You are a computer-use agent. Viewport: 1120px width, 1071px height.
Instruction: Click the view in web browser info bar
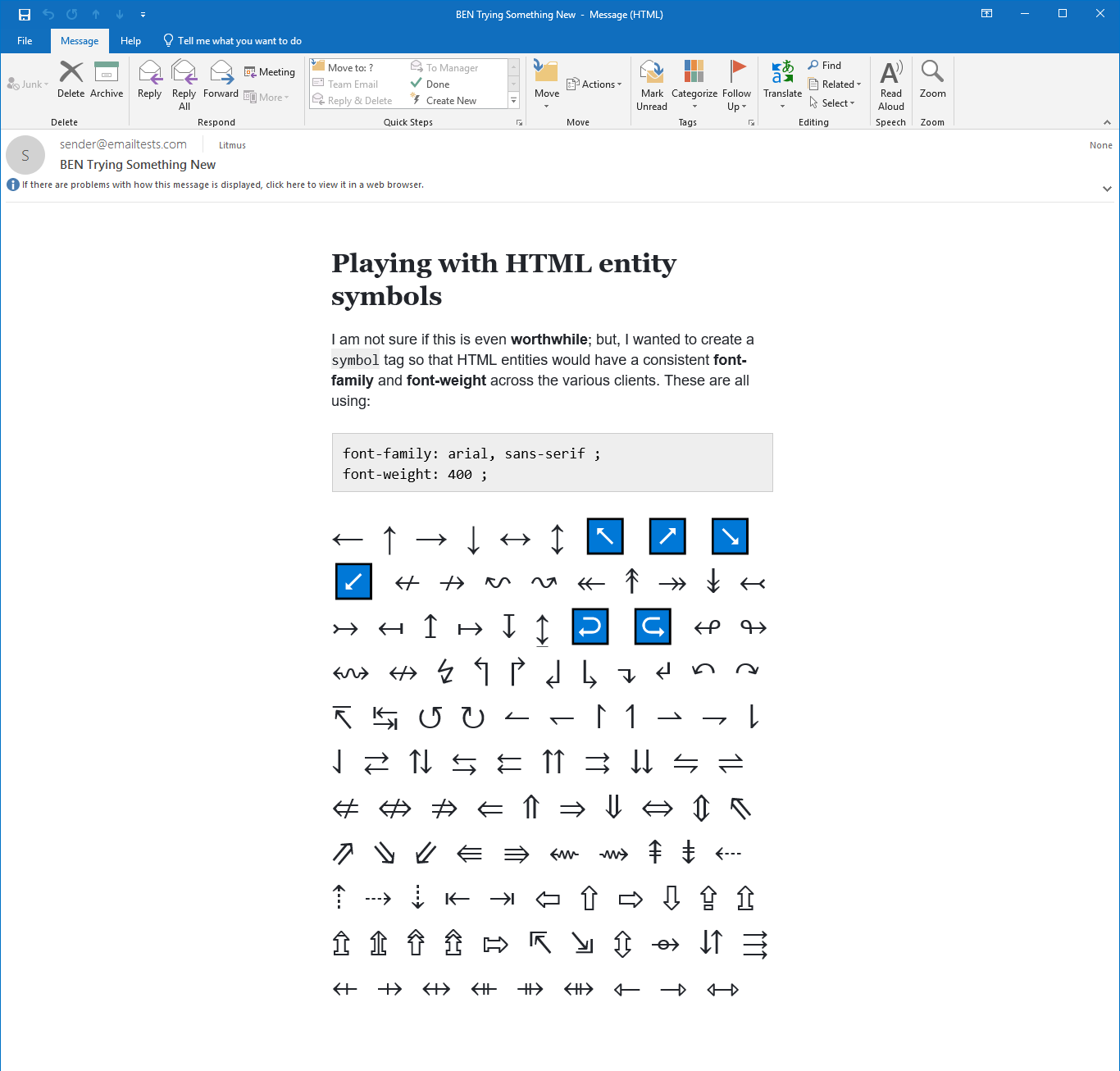(223, 185)
